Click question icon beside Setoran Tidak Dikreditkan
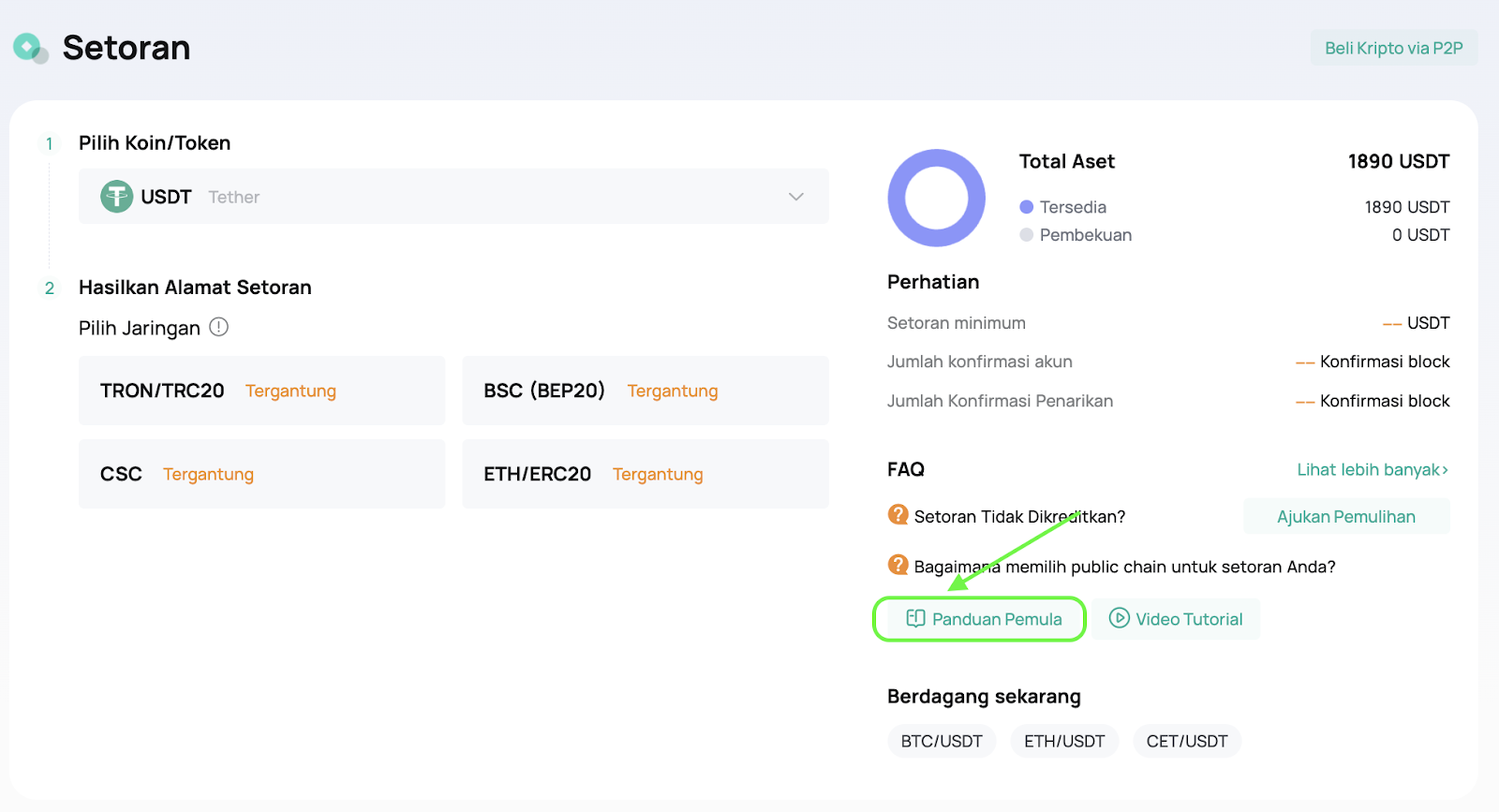 coord(898,515)
